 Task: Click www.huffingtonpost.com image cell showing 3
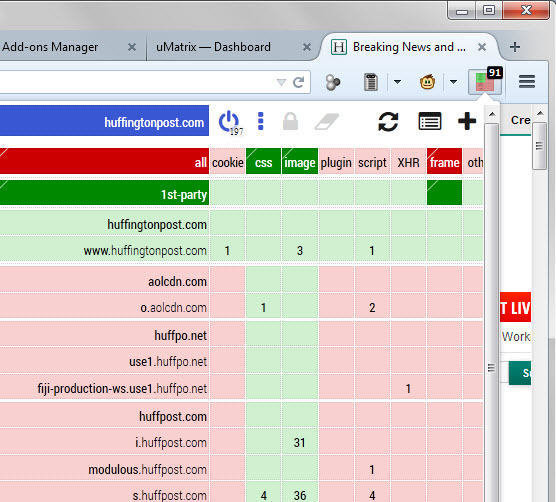click(x=300, y=249)
